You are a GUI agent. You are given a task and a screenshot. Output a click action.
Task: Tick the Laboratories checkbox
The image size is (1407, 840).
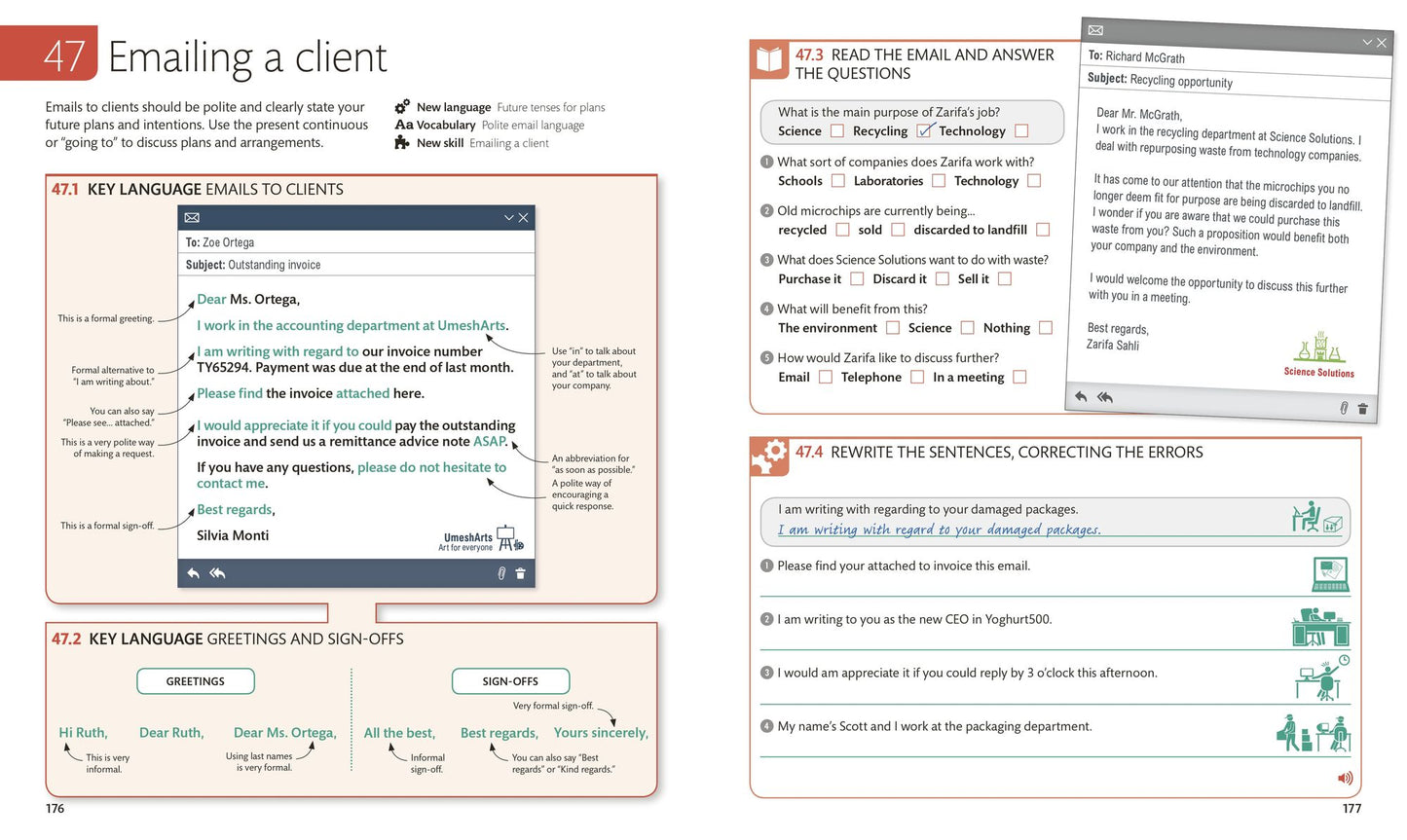click(939, 181)
